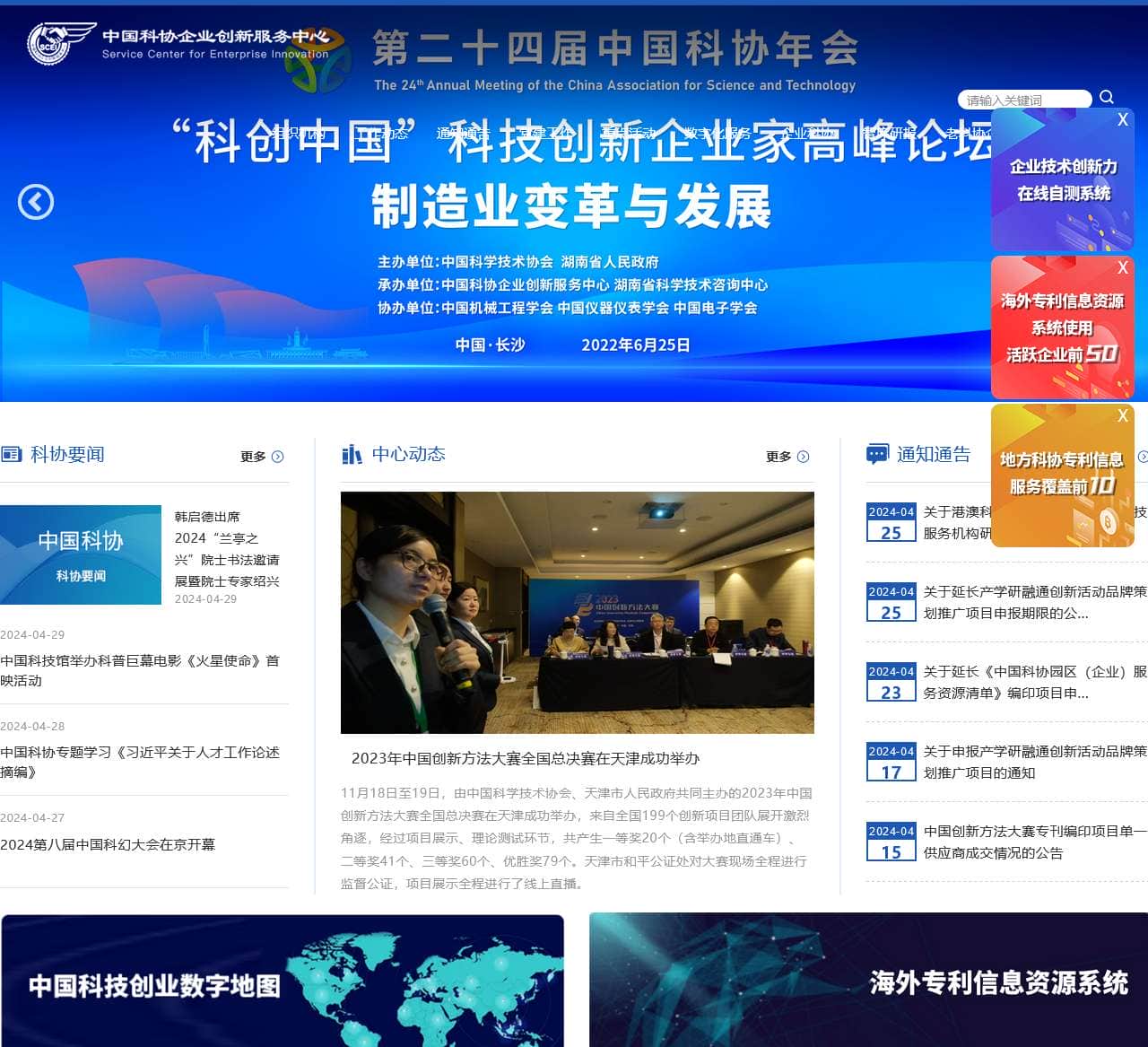The height and width of the screenshot is (1047, 1148).
Task: Click the 2024-04 23 date badge
Action: click(891, 682)
